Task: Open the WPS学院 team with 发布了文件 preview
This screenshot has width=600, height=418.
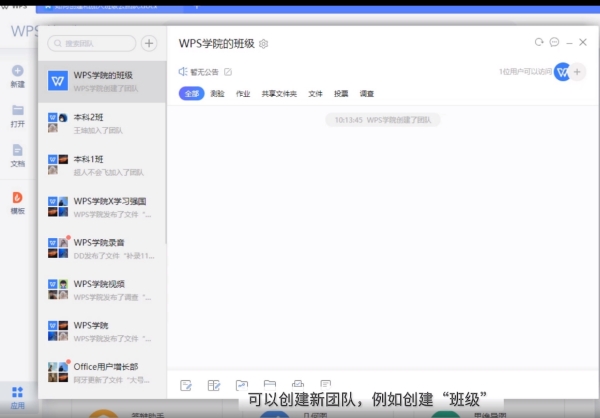Action: [x=102, y=331]
